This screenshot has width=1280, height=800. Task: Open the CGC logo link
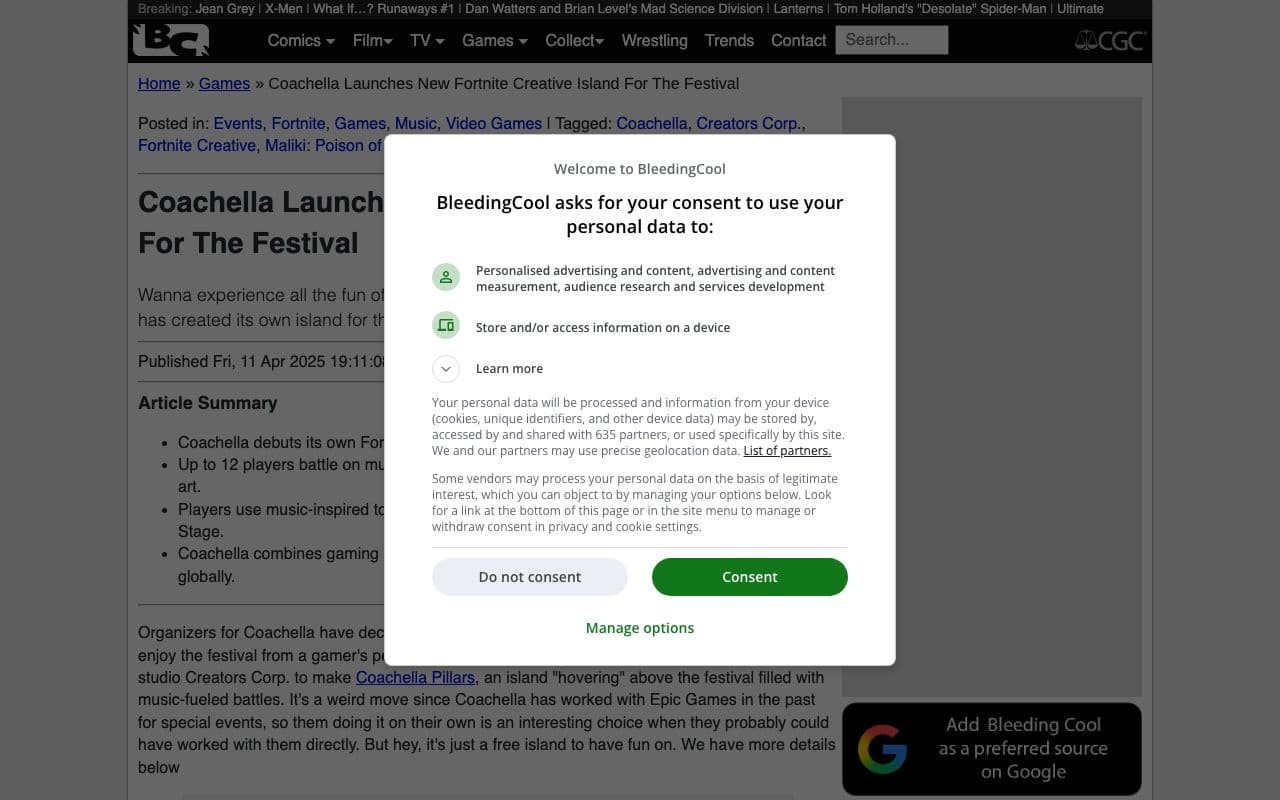[1110, 40]
